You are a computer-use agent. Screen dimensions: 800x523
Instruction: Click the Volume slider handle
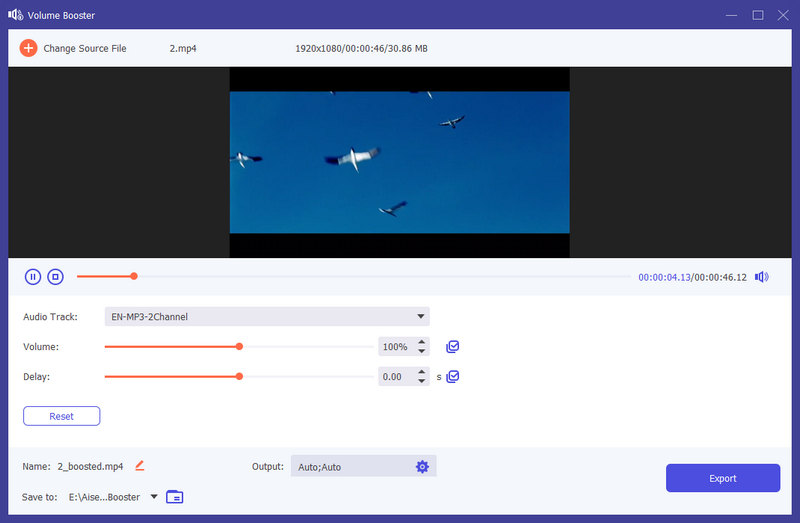(x=239, y=347)
